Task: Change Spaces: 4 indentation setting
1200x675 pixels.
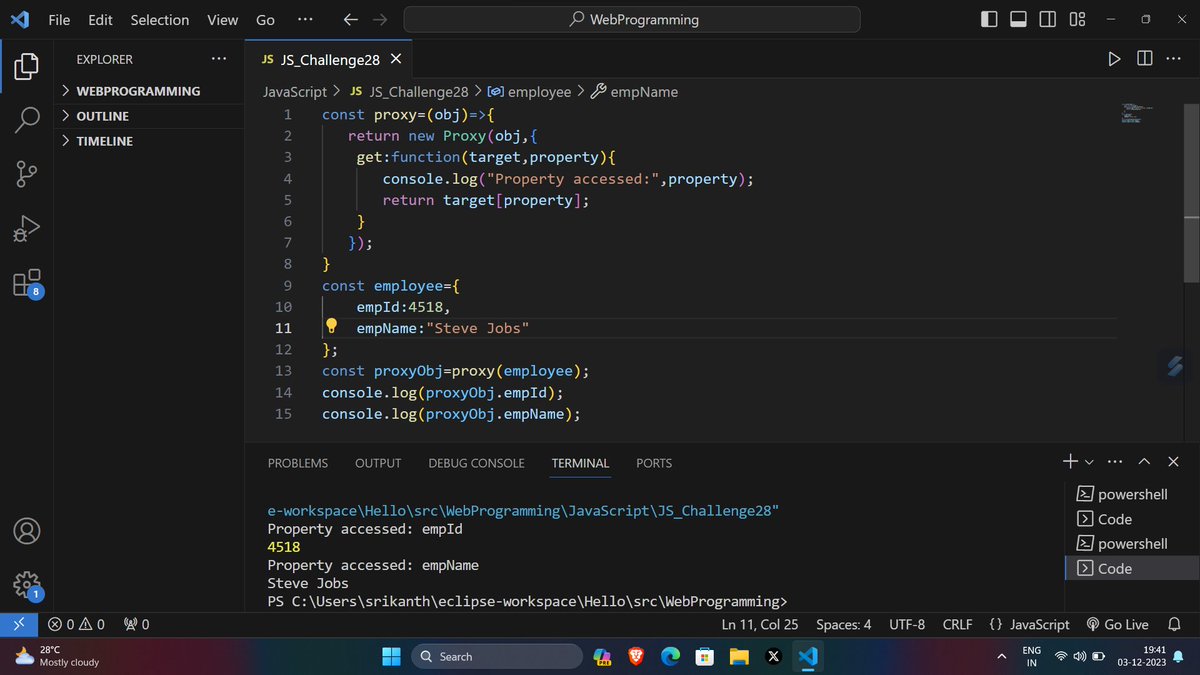Action: [843, 624]
